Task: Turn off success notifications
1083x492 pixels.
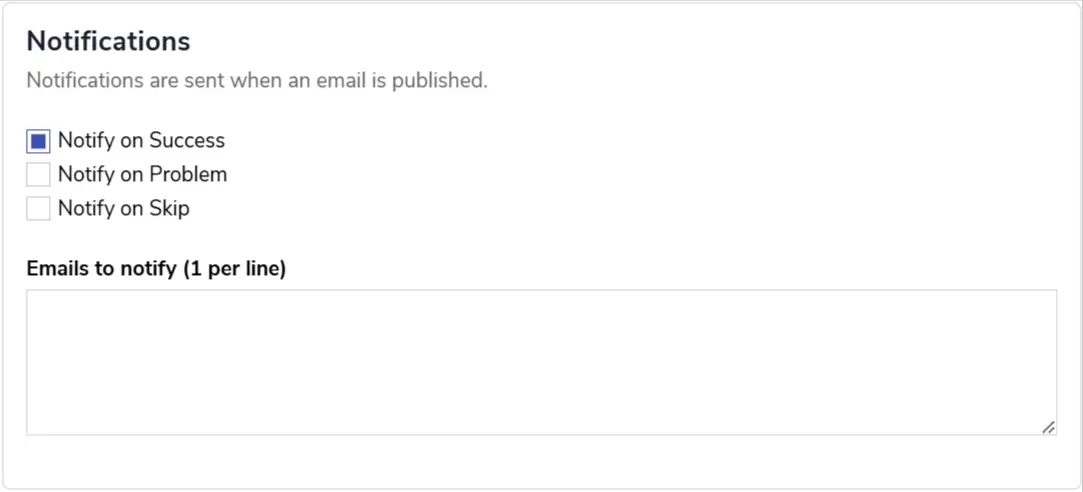Action: pos(38,141)
